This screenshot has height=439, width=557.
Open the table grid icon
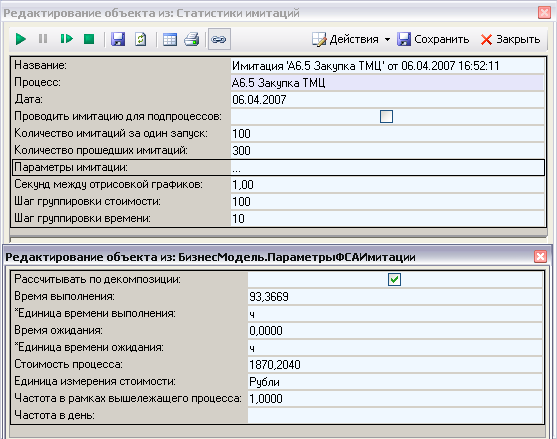point(170,39)
